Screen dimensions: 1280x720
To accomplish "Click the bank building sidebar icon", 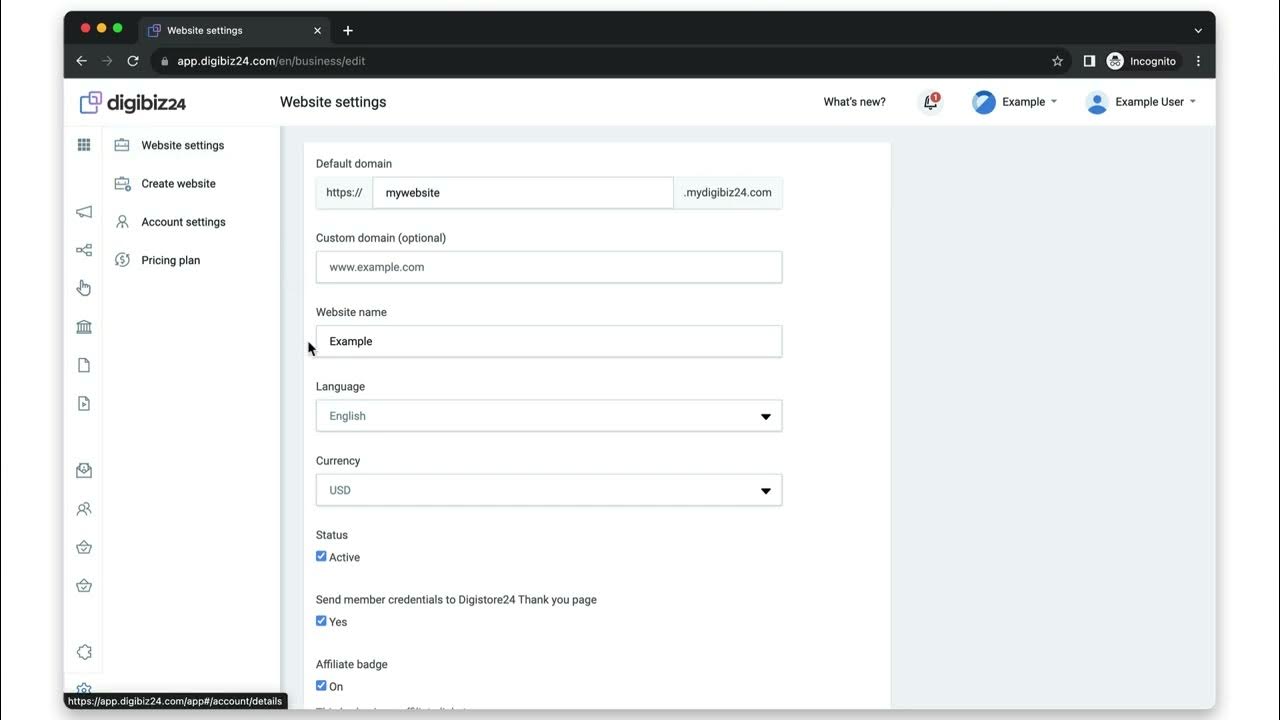I will 84,327.
